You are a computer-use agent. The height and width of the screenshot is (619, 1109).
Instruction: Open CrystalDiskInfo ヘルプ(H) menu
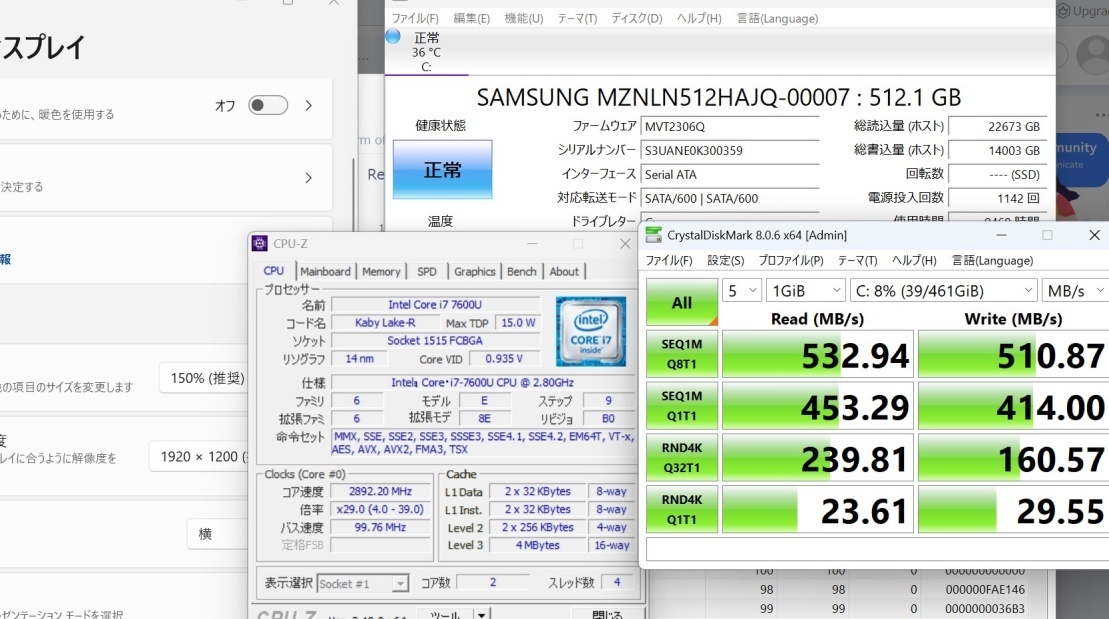[x=699, y=18]
